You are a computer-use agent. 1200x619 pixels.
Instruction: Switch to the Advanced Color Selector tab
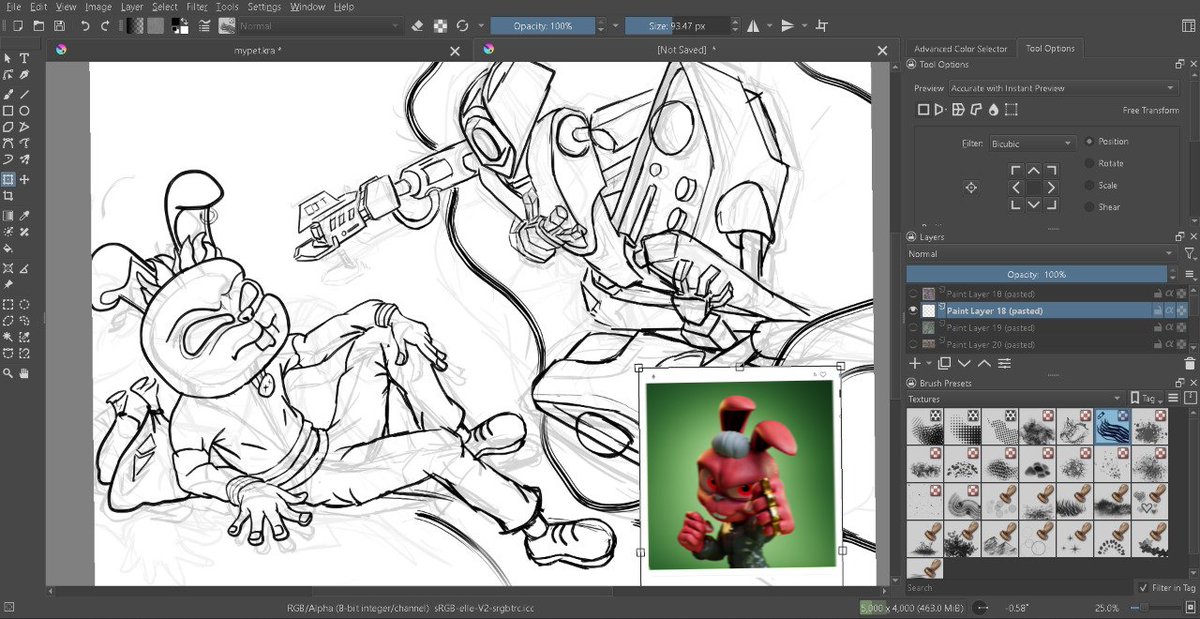[963, 47]
